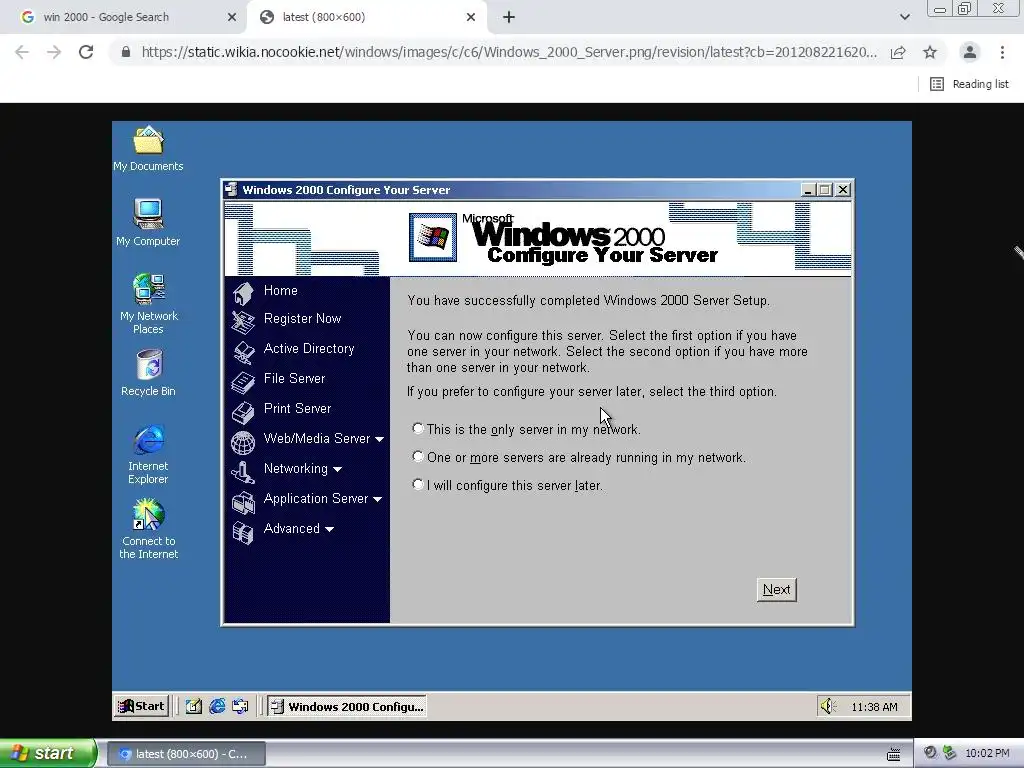Viewport: 1024px width, 768px height.
Task: Open a new Chrome tab
Action: [x=509, y=17]
